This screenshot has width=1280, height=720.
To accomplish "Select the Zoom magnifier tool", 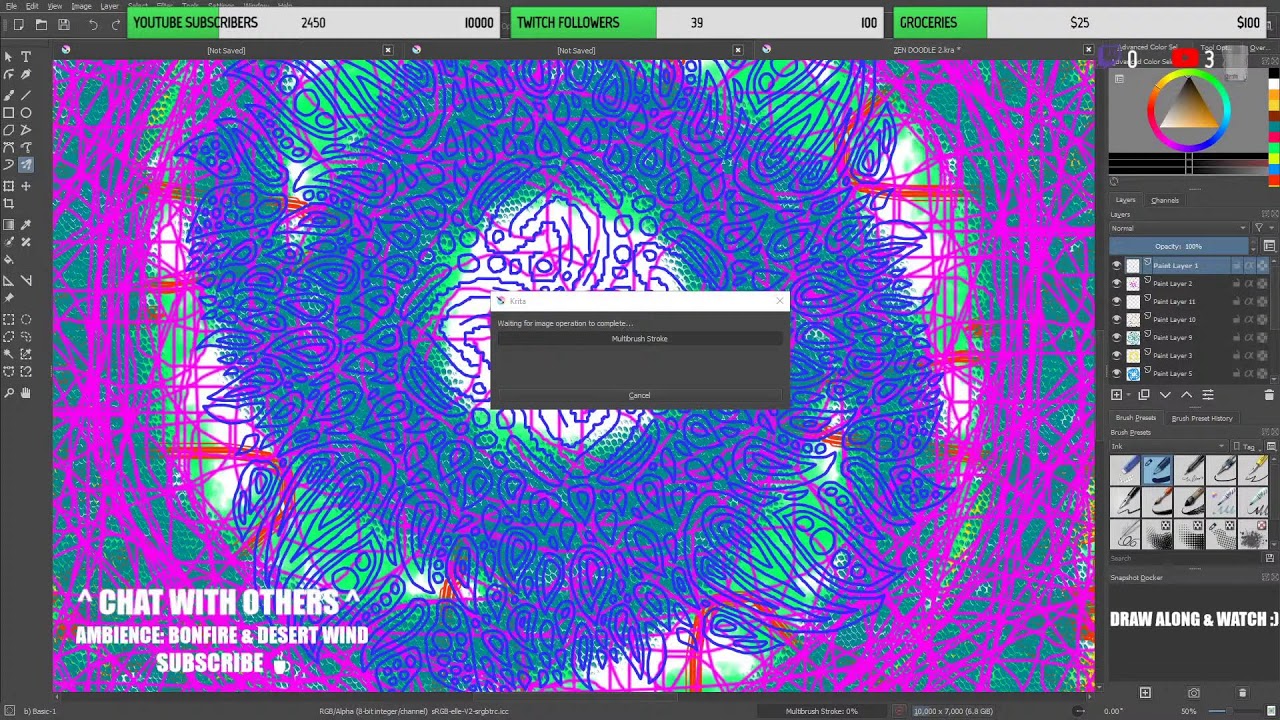I will pyautogui.click(x=9, y=393).
